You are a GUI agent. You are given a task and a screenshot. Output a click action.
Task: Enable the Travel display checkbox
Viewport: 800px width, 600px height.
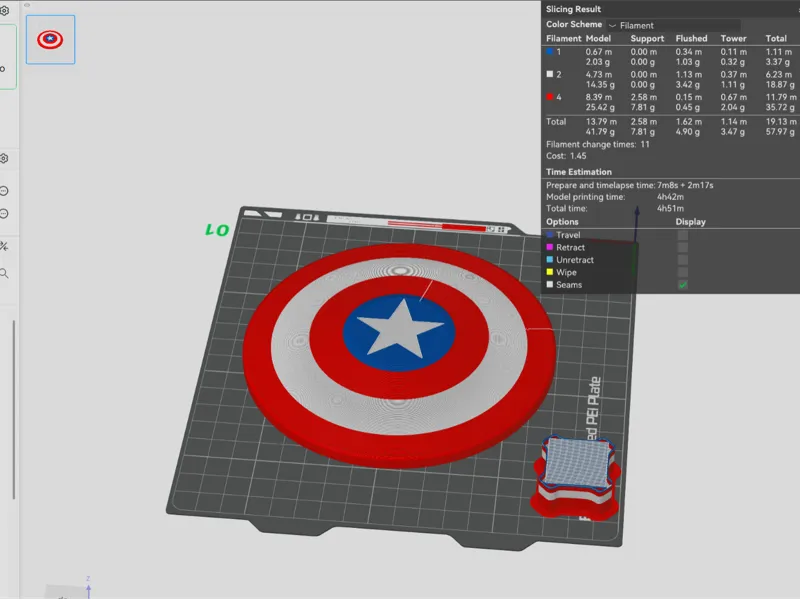point(682,235)
